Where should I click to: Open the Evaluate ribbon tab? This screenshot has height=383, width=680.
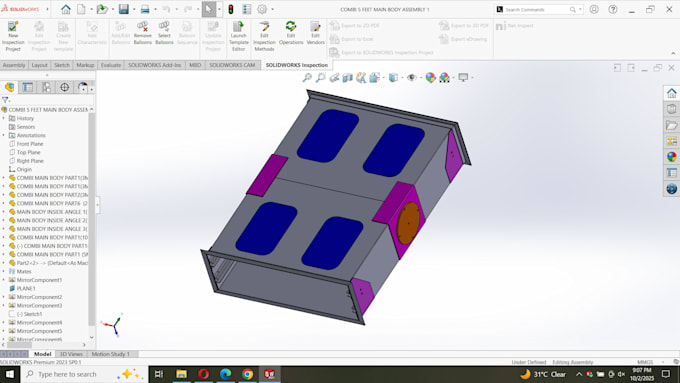point(111,65)
